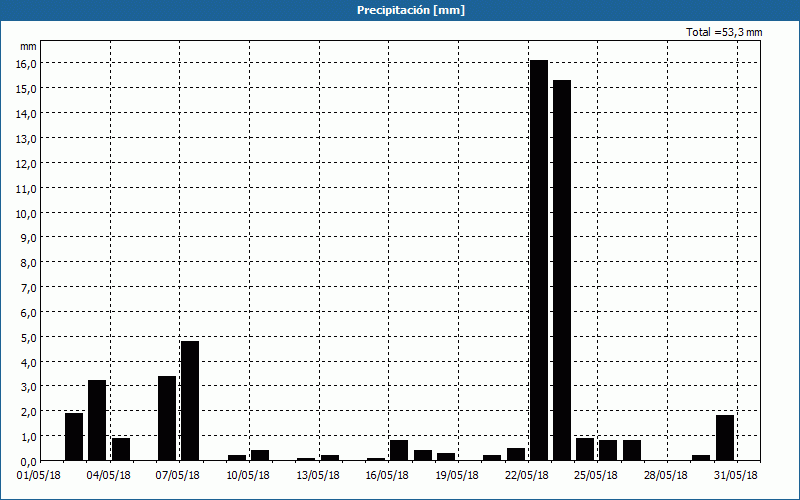This screenshot has height=500, width=800.
Task: Select the 8,0 y-axis value
Action: 28,263
